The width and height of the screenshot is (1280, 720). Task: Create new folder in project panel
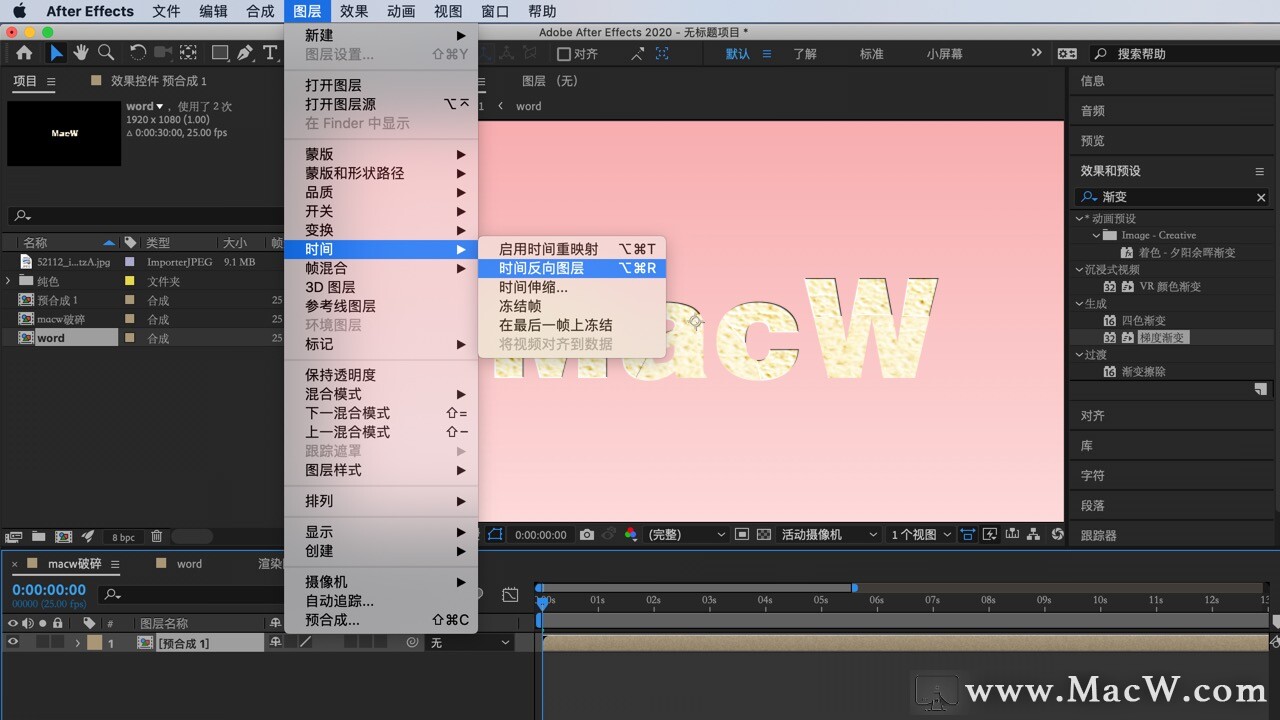point(38,537)
